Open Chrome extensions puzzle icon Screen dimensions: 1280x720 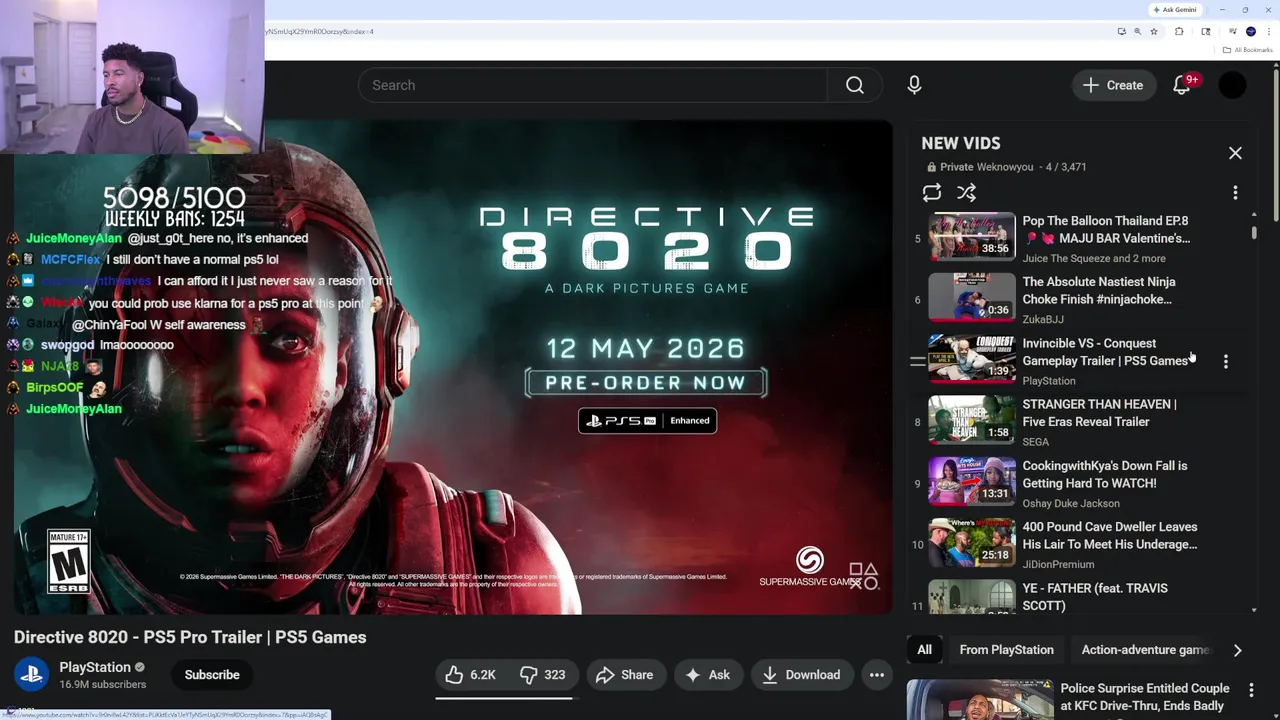click(x=1179, y=31)
